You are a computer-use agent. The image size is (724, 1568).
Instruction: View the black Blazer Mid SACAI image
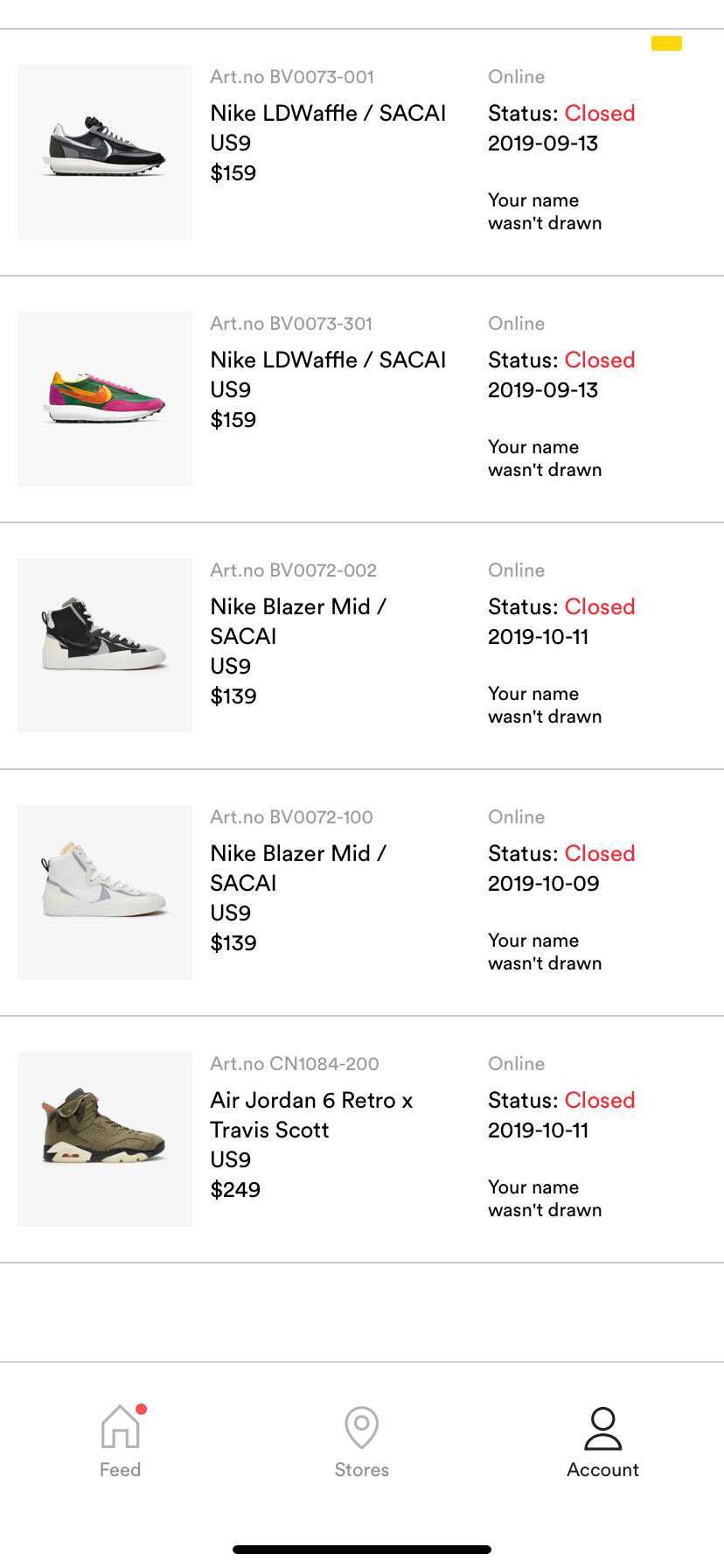tap(105, 646)
